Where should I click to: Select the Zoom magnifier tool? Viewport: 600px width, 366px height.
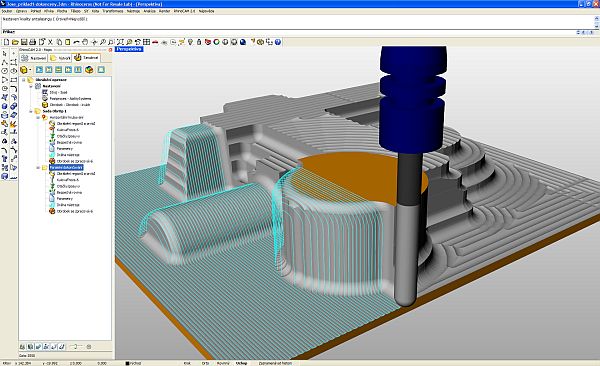coord(103,42)
